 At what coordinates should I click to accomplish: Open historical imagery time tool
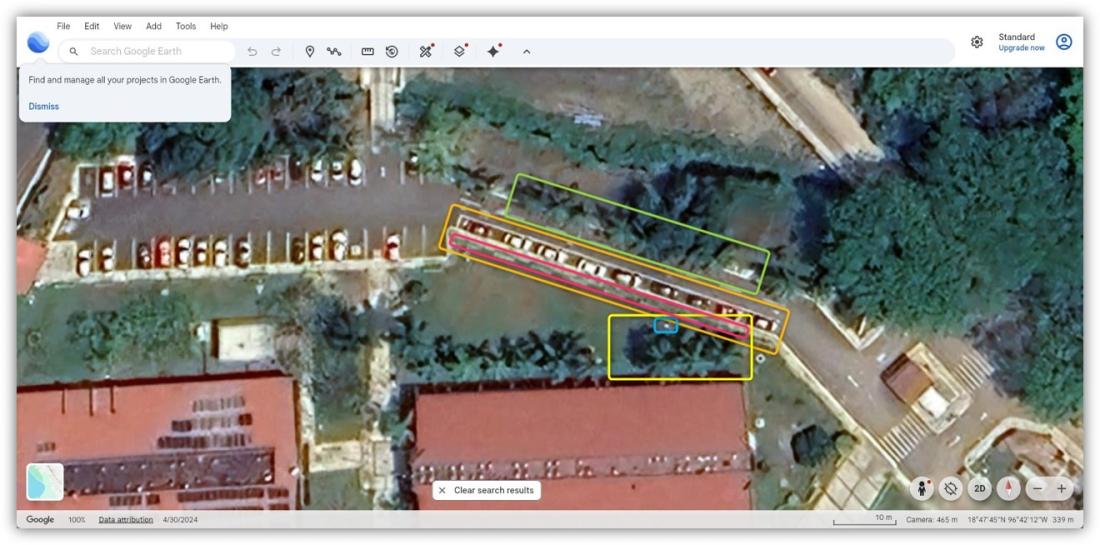(x=392, y=51)
